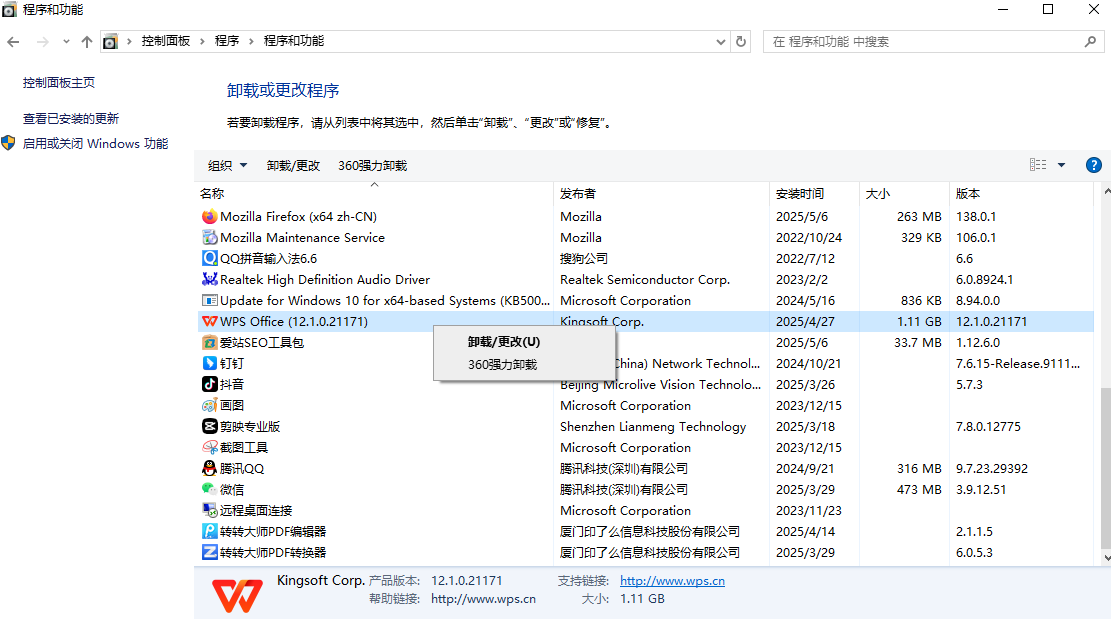Open the support link http://www.wps.cn
Viewport: 1111px width, 619px height.
tap(672, 581)
